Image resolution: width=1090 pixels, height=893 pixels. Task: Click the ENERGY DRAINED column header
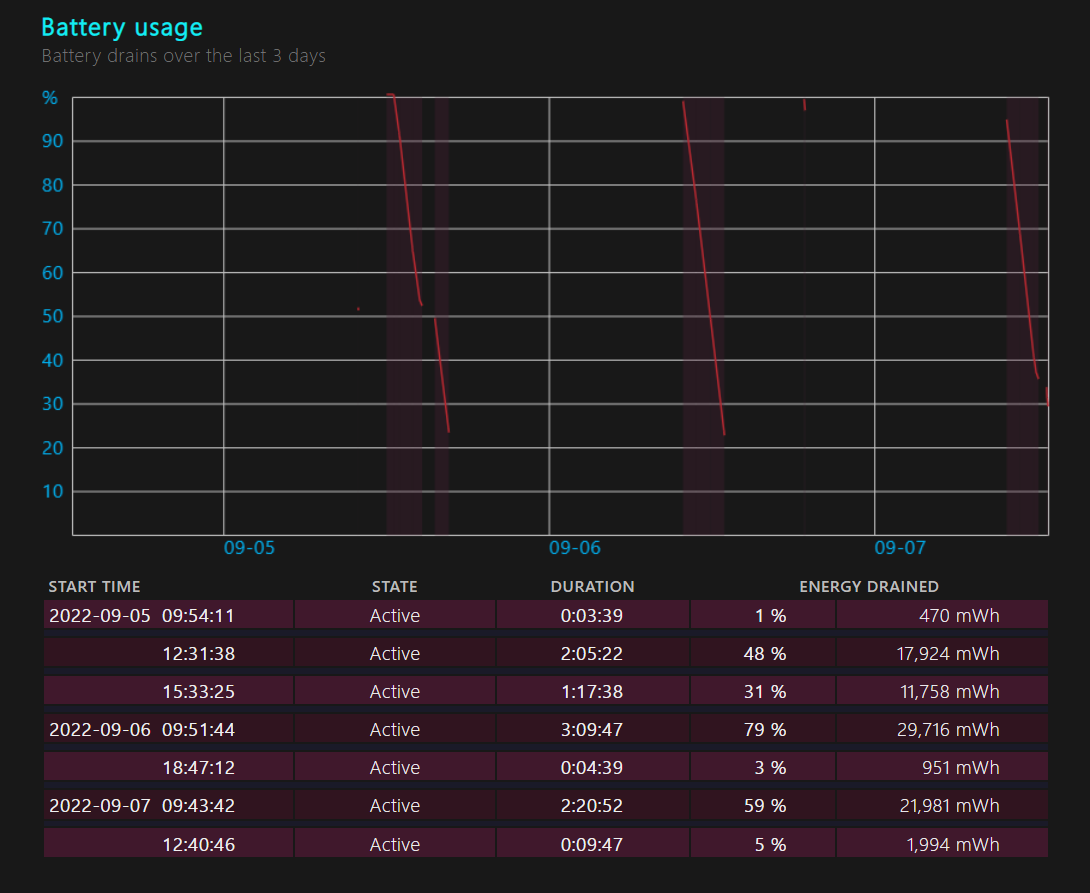[869, 587]
